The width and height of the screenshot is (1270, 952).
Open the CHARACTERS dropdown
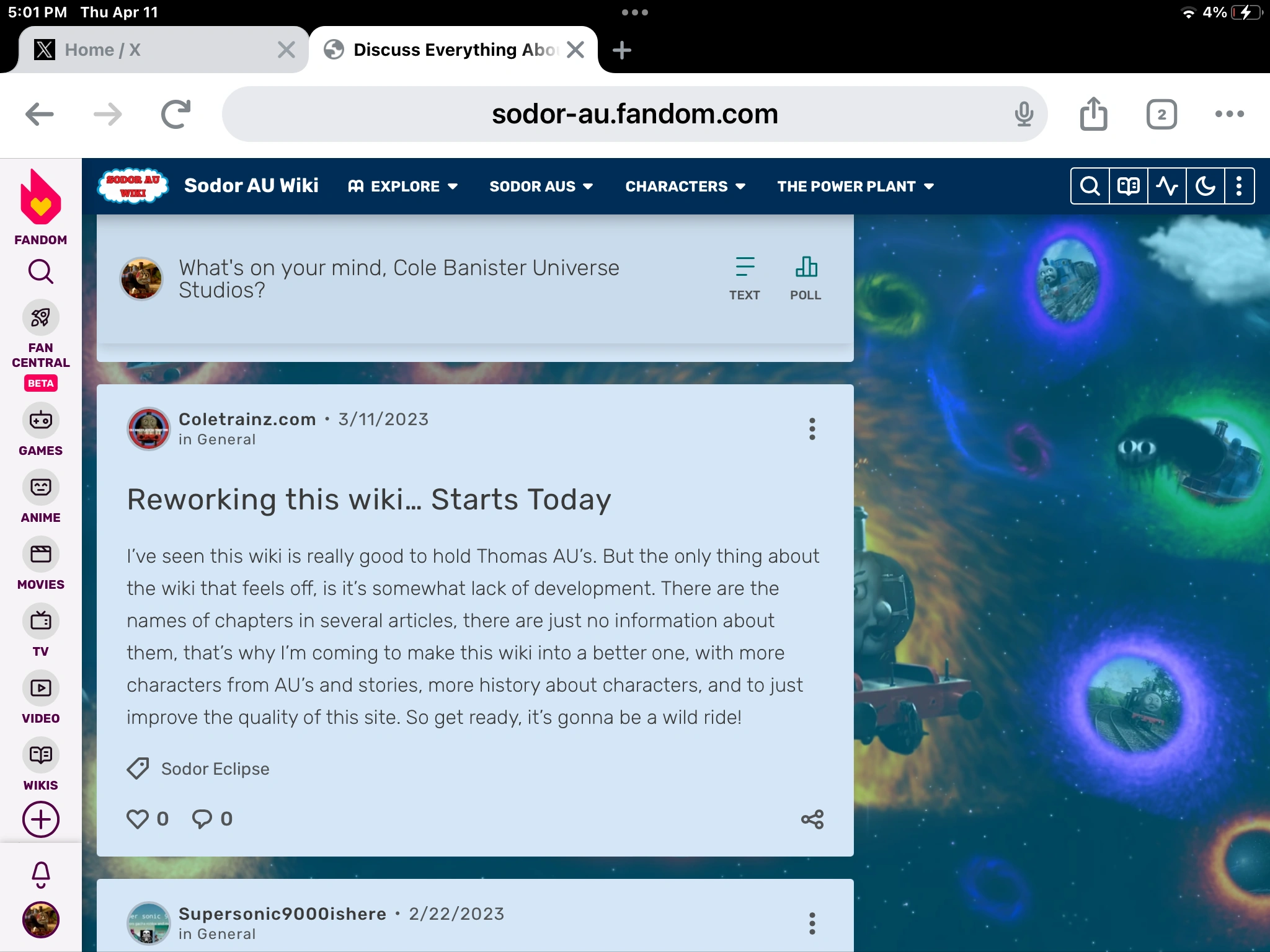(685, 186)
